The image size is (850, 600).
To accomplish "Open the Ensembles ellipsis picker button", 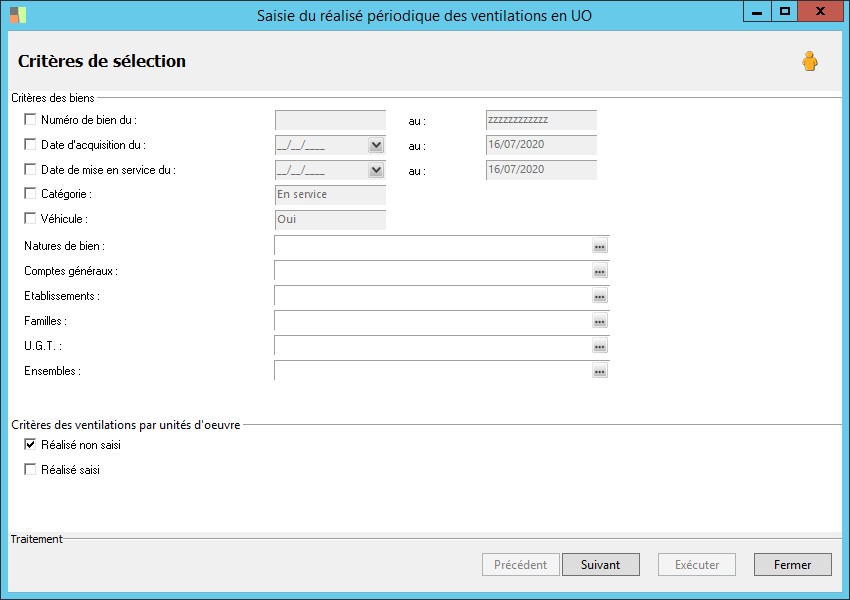I will [x=599, y=371].
